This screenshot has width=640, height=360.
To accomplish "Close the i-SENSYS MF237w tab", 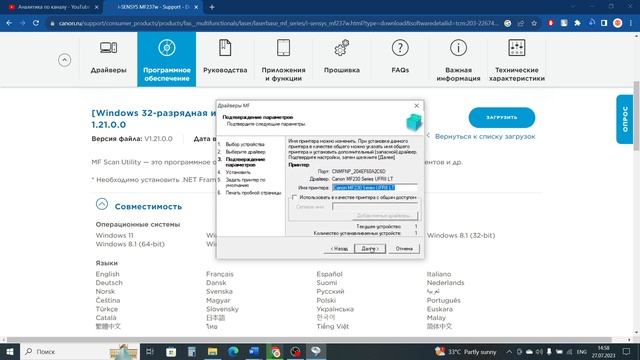I will [x=196, y=7].
